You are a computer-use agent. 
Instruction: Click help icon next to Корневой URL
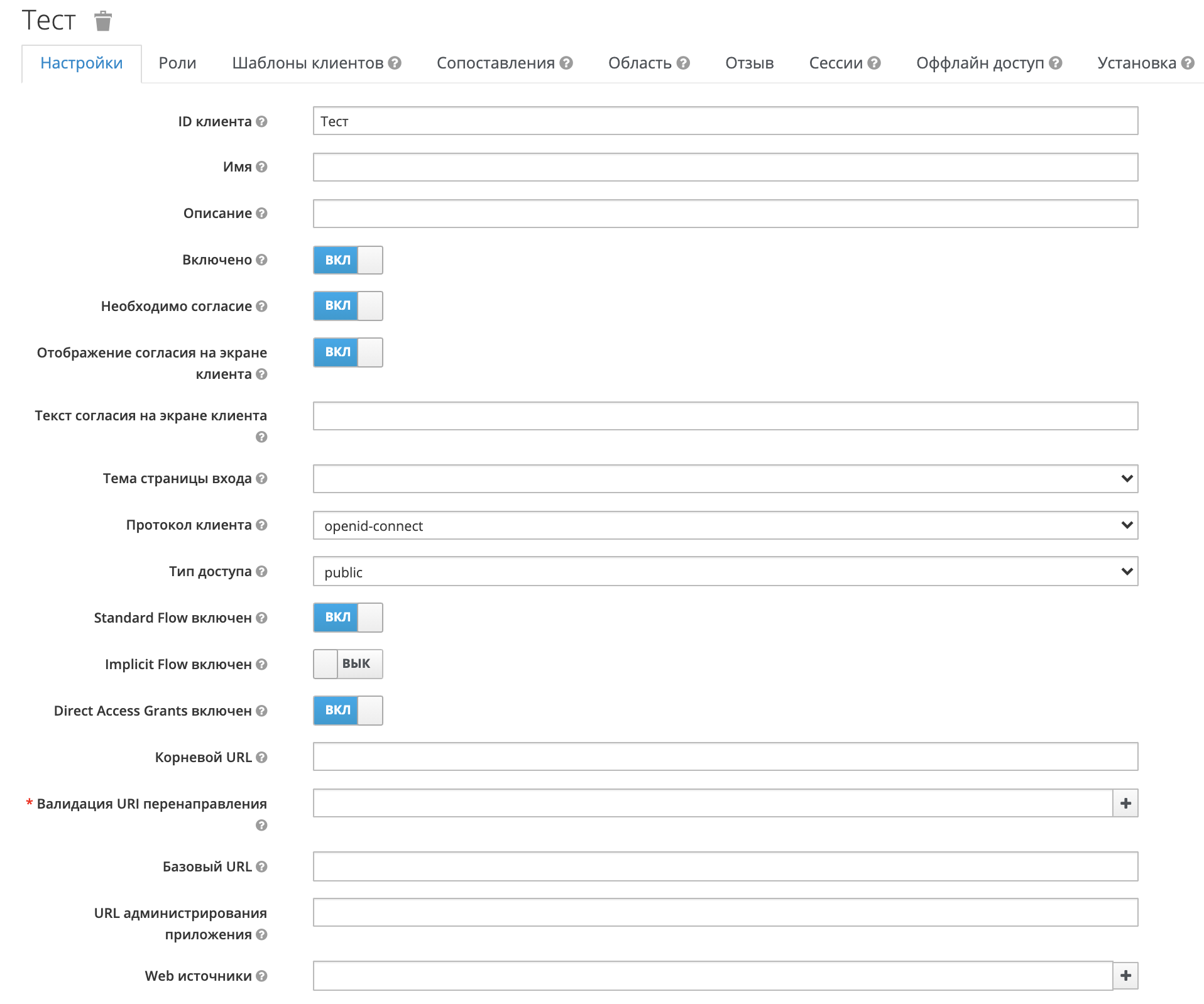click(262, 757)
